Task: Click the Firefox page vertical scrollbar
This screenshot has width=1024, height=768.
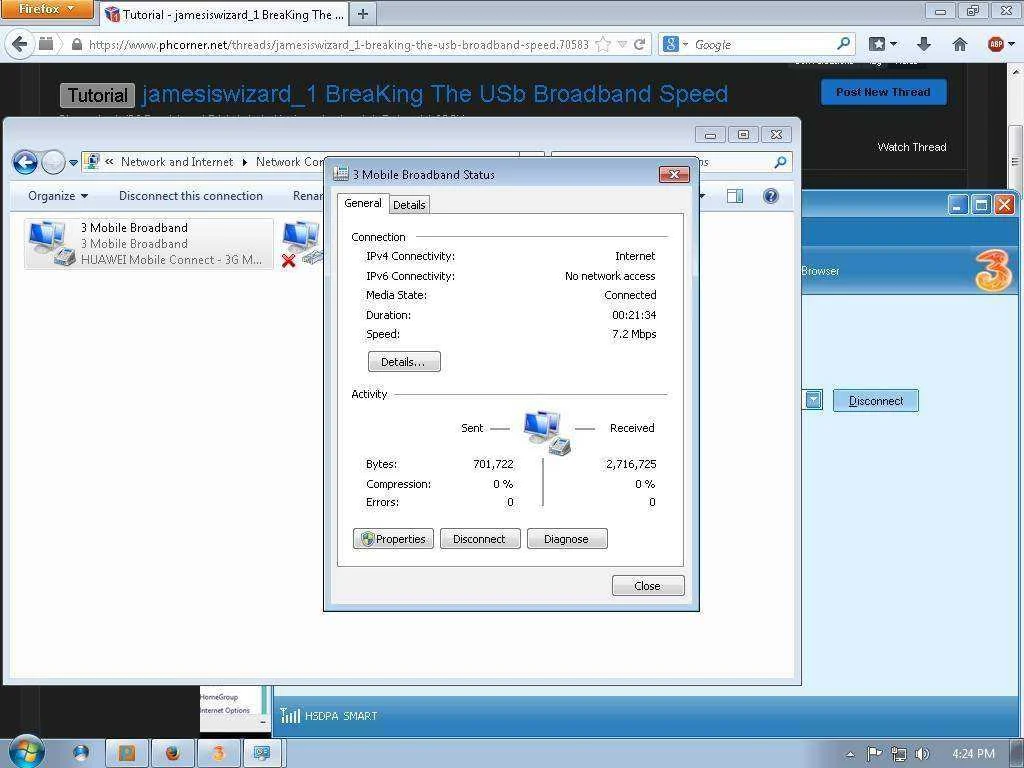Action: 1016,161
